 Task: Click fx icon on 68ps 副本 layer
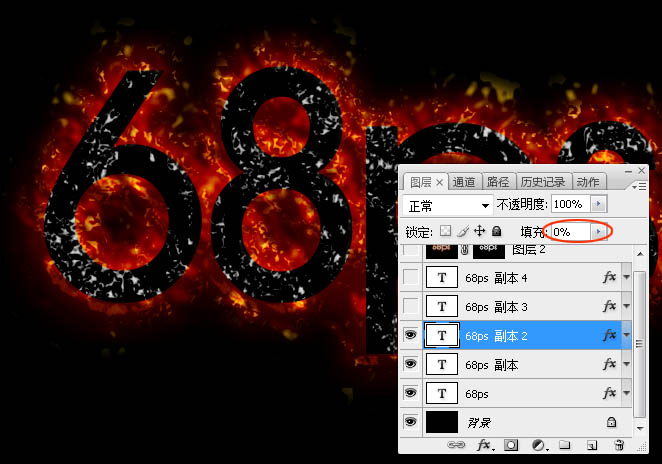click(x=609, y=364)
